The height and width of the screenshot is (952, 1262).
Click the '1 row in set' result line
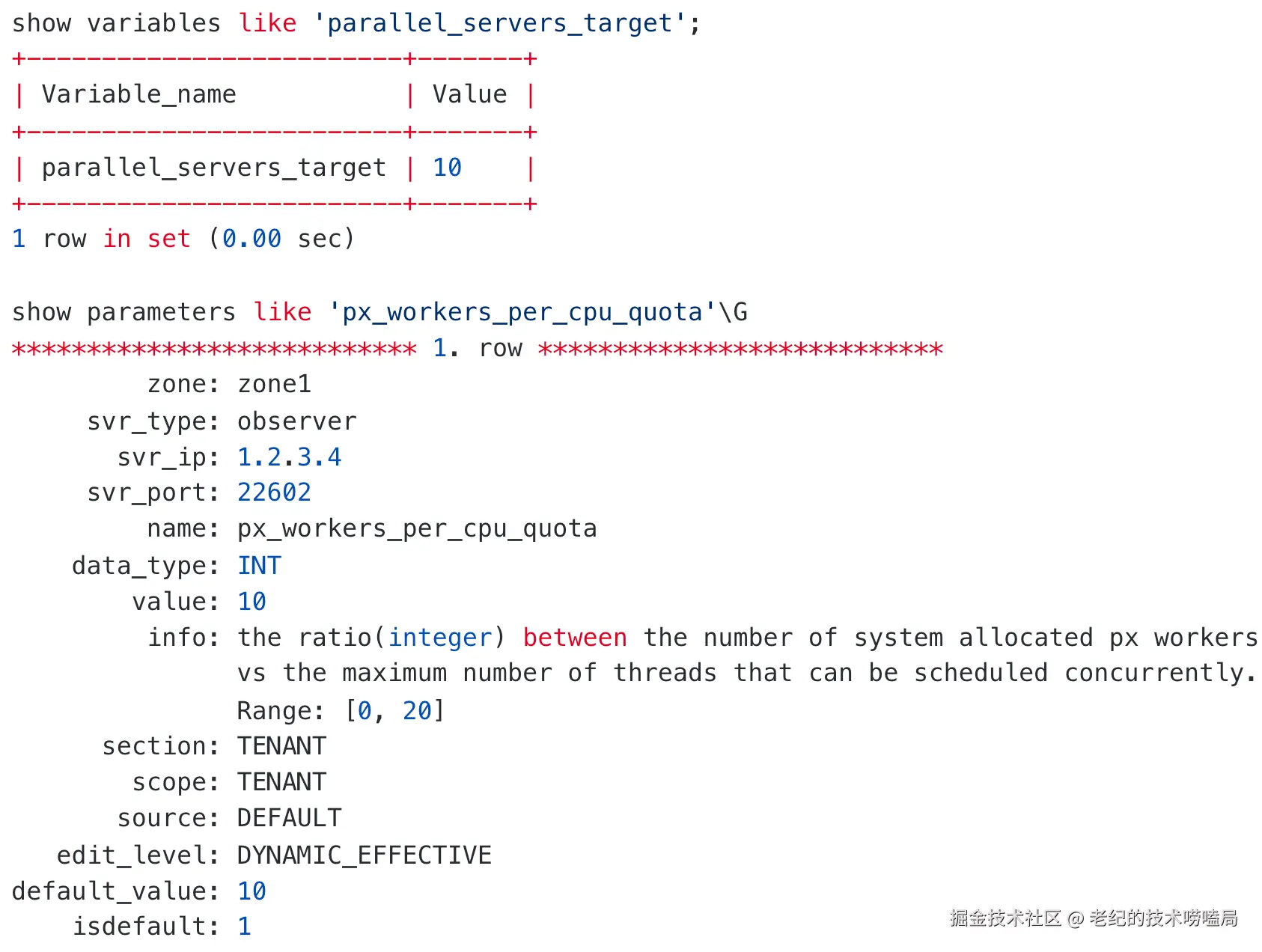183,239
